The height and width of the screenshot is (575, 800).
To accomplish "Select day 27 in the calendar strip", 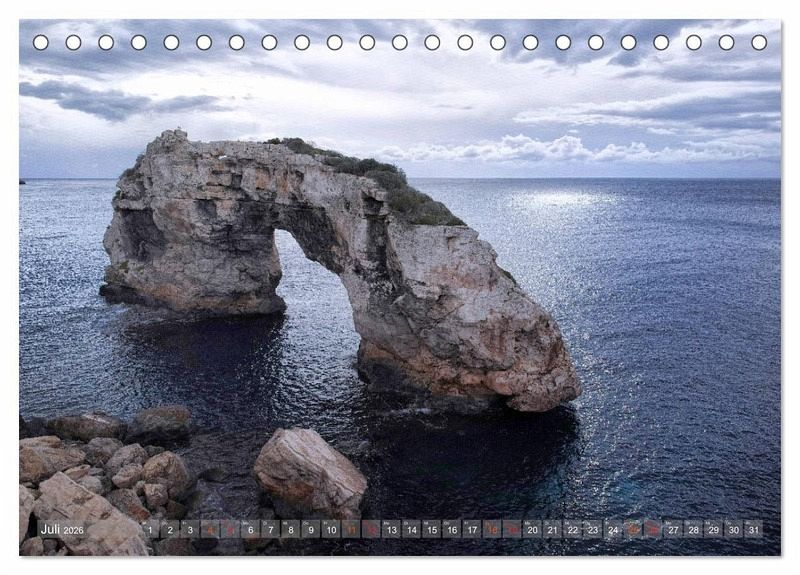I will click(x=673, y=529).
